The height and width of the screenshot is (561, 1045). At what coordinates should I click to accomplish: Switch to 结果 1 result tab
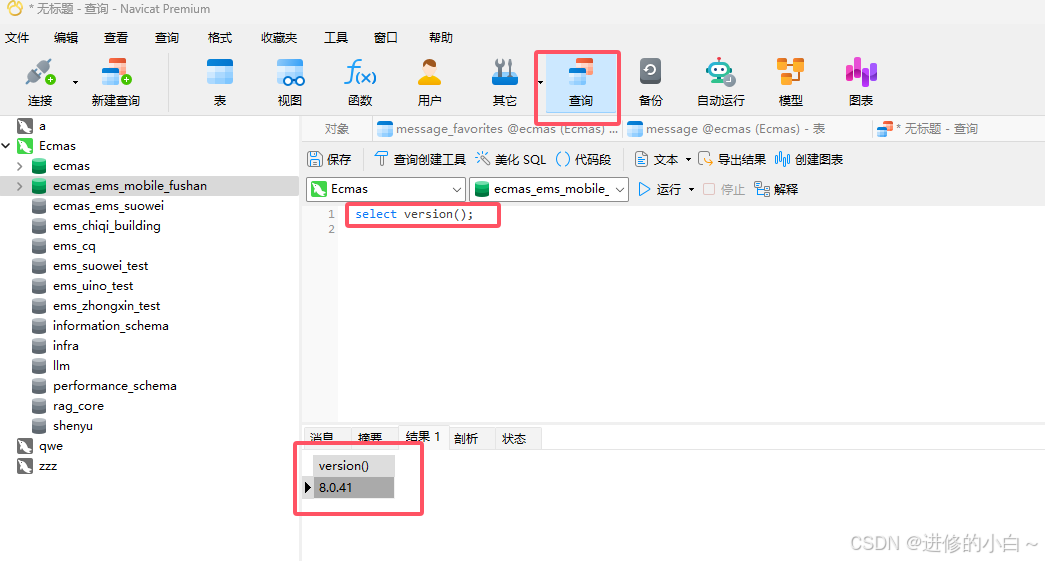tap(423, 436)
